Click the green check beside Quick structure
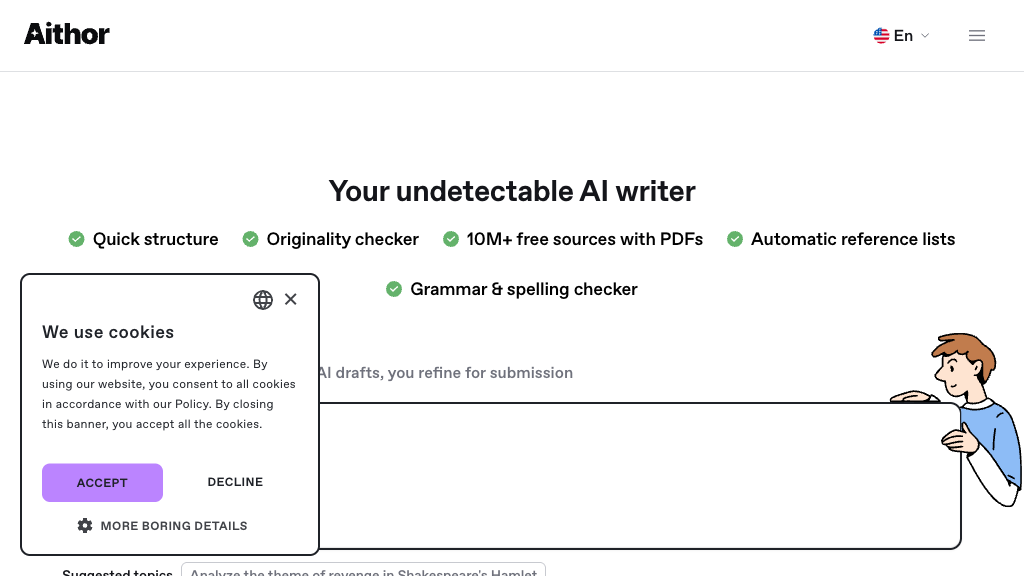The height and width of the screenshot is (576, 1024). coord(76,239)
